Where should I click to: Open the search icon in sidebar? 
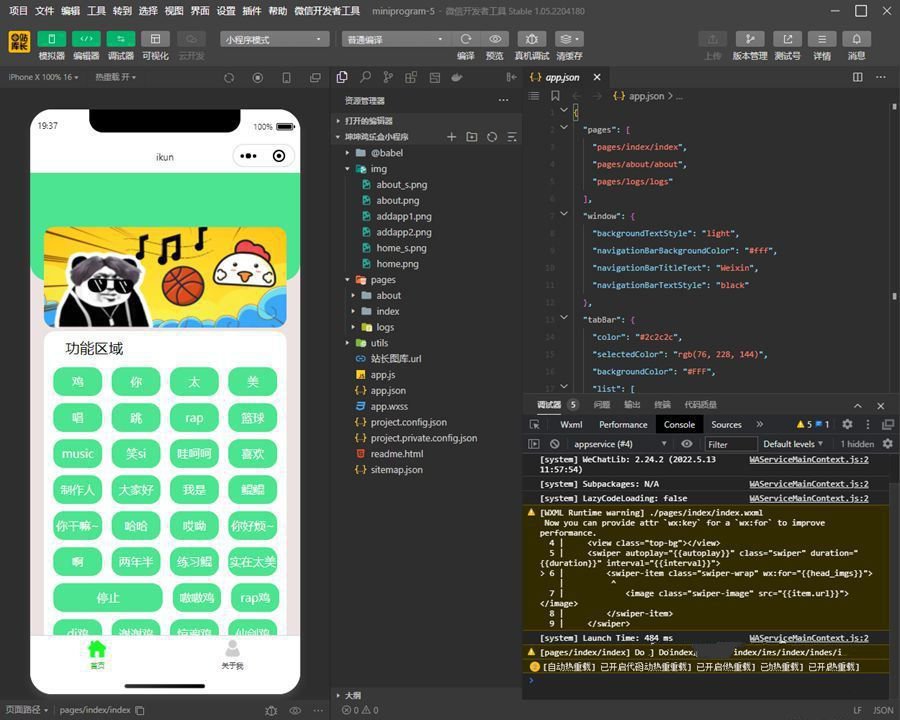click(x=365, y=77)
